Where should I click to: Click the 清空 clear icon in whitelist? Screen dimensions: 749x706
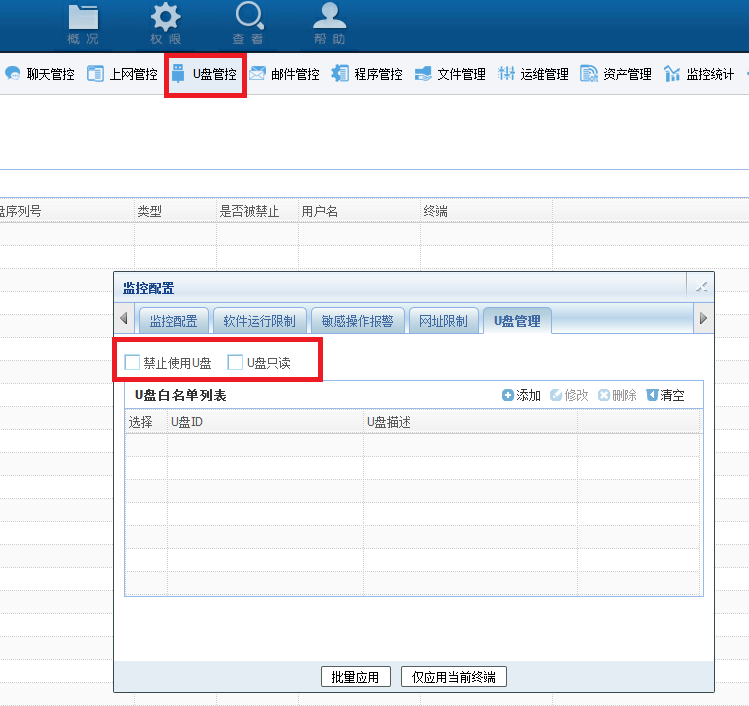click(652, 395)
